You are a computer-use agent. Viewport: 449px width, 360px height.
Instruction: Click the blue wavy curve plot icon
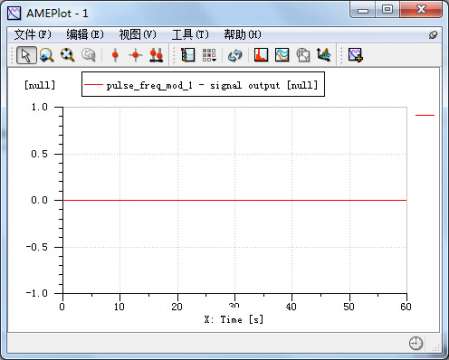point(282,55)
